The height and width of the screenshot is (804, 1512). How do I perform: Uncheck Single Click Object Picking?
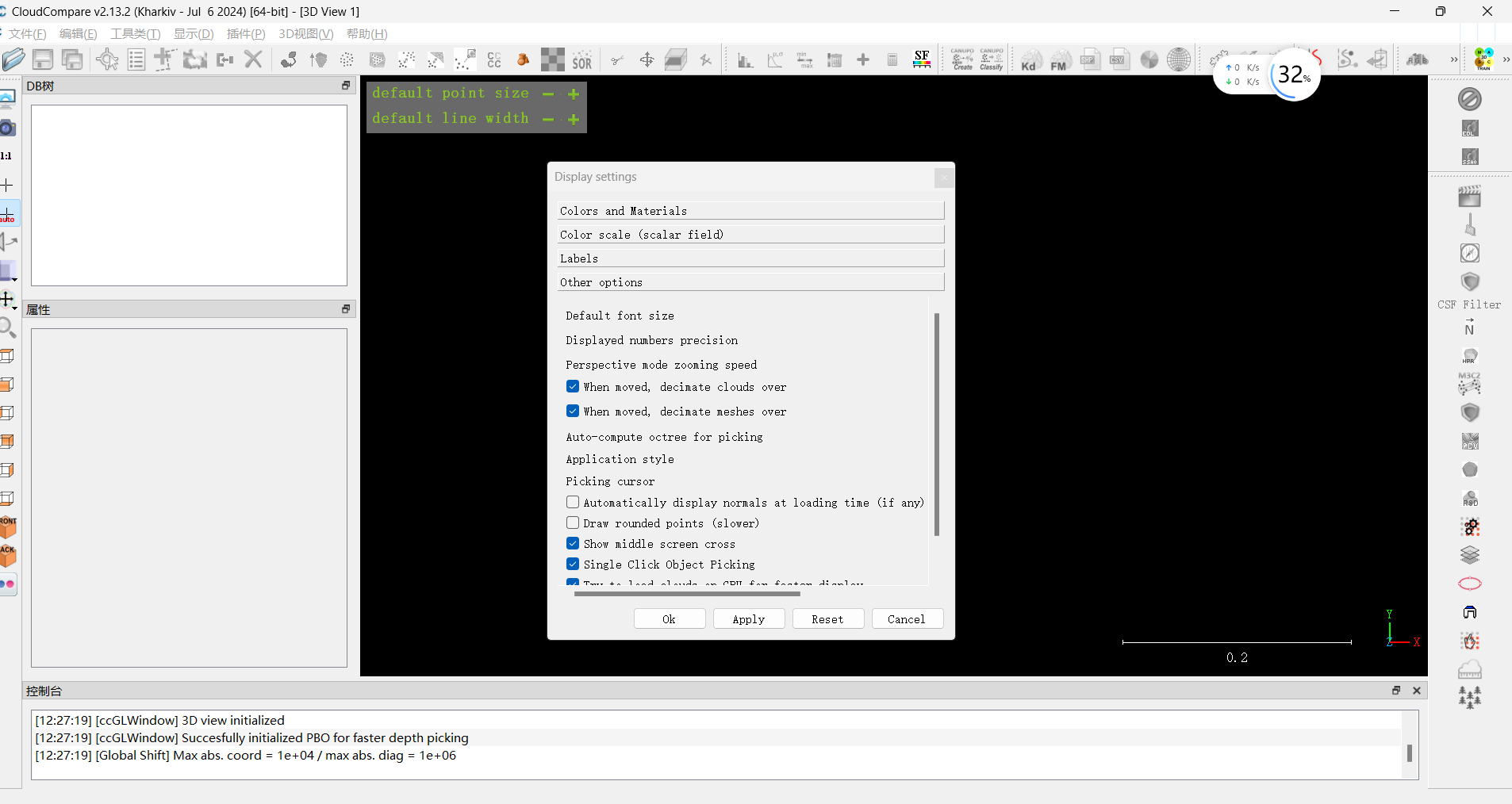573,565
